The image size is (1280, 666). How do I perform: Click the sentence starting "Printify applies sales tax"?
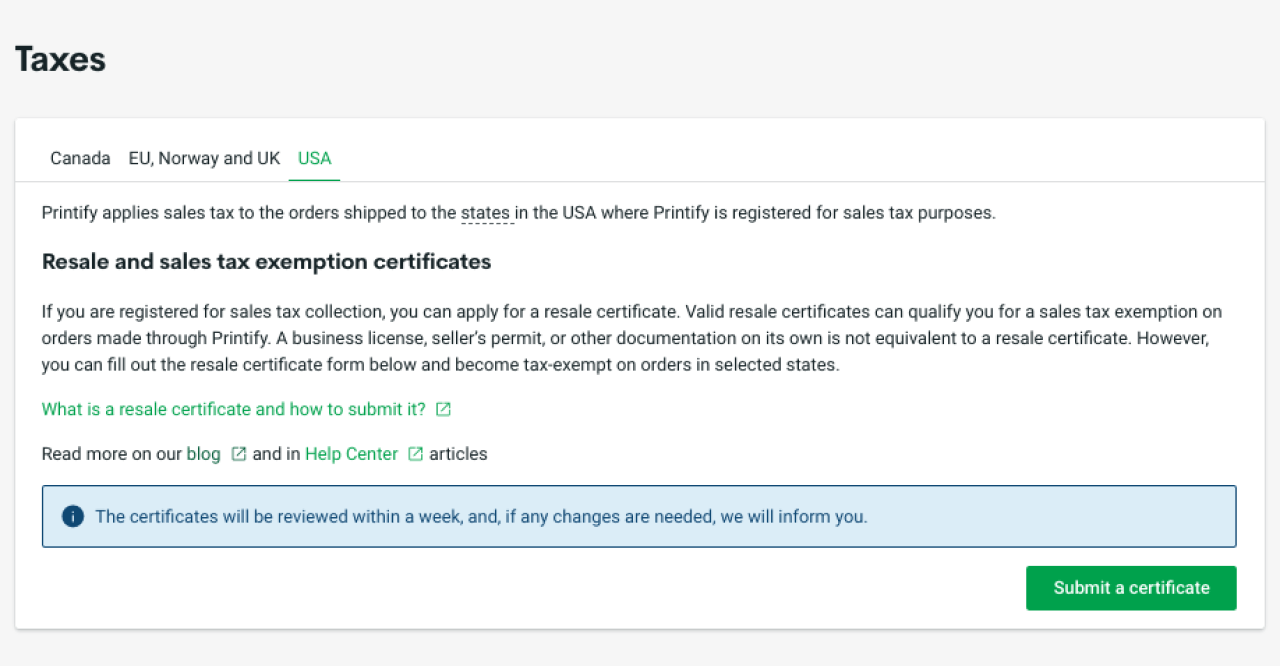tap(250, 213)
